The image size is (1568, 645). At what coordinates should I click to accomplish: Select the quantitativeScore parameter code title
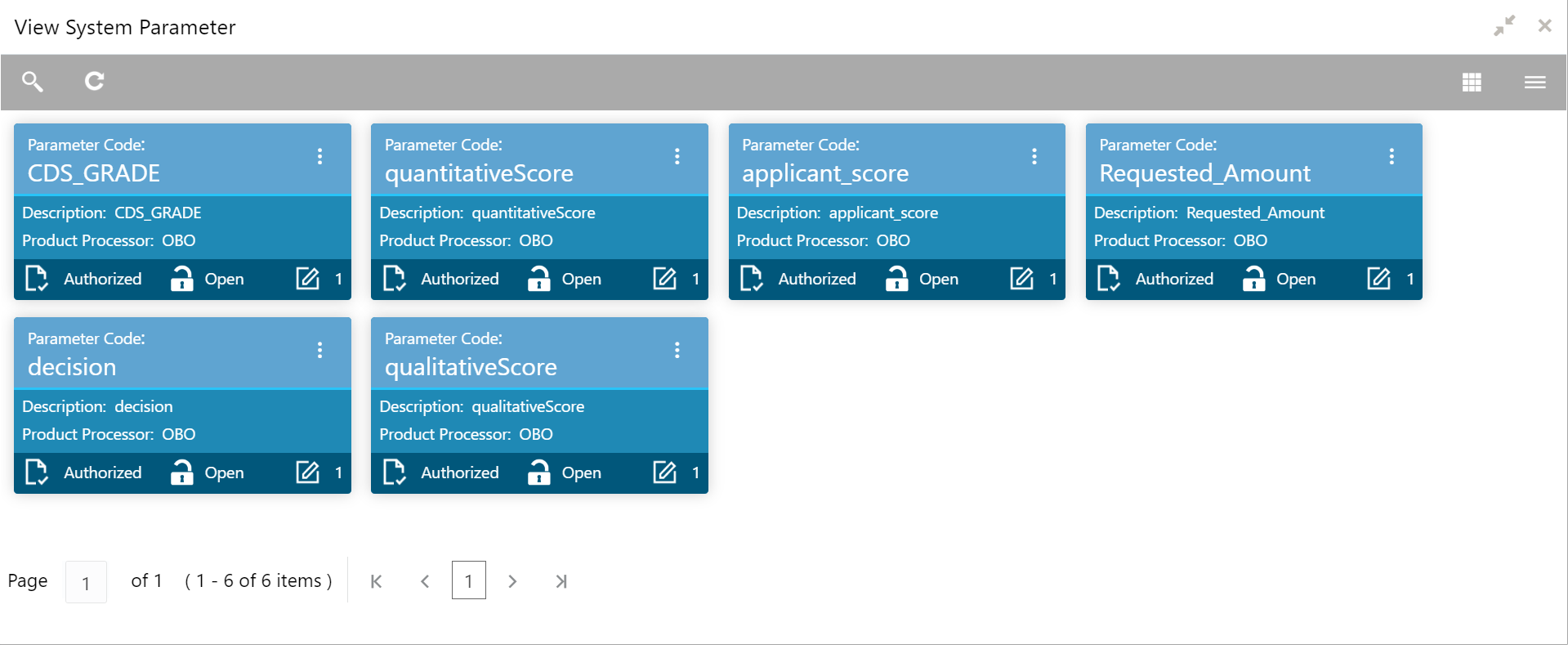[x=479, y=173]
